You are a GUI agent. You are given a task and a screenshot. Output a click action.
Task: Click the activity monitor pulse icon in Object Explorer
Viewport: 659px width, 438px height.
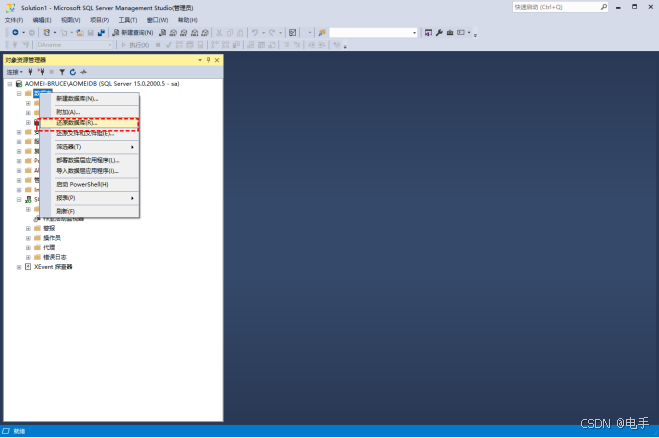click(x=83, y=72)
